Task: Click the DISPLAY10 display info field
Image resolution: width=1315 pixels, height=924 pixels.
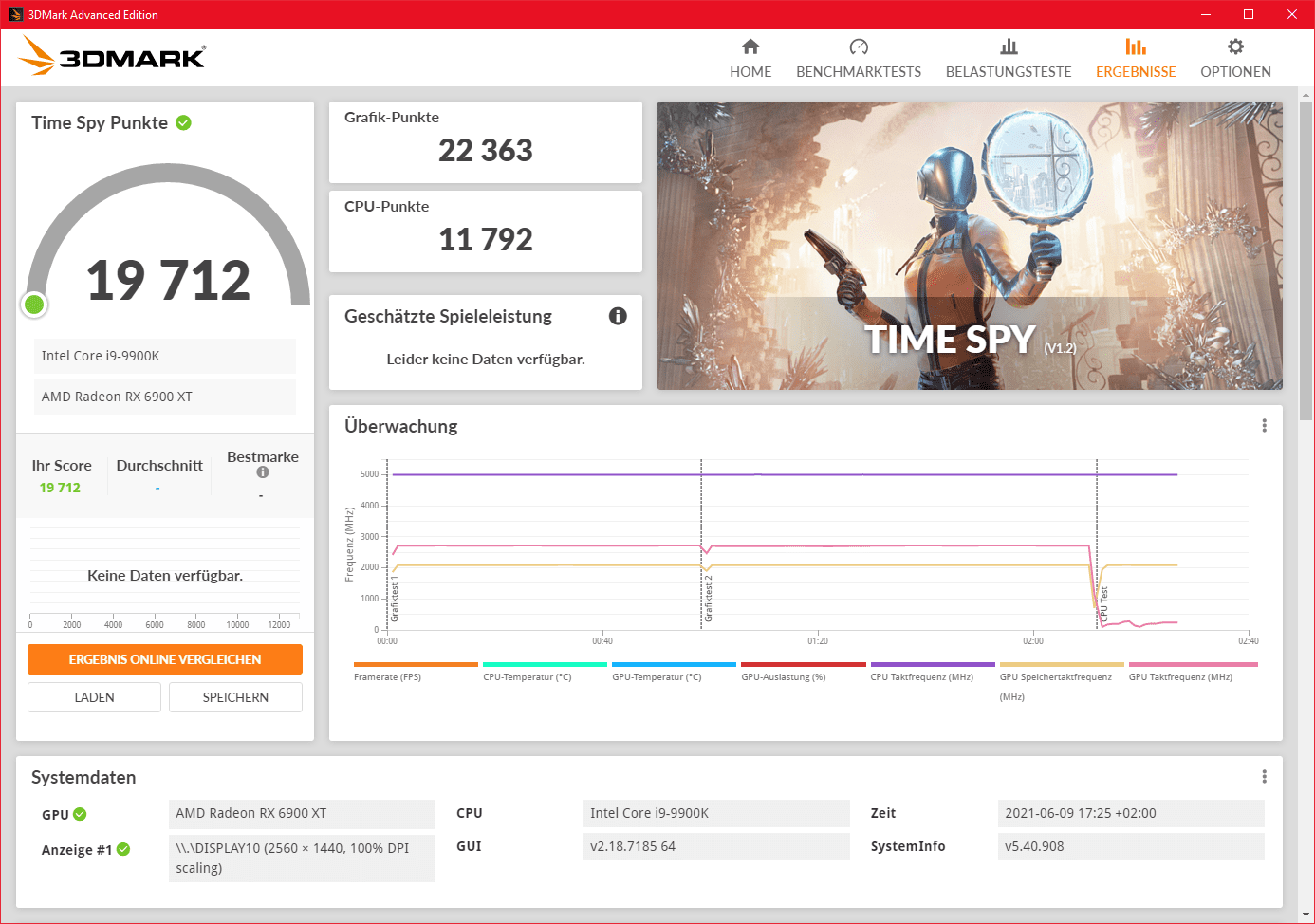Action: tap(302, 858)
